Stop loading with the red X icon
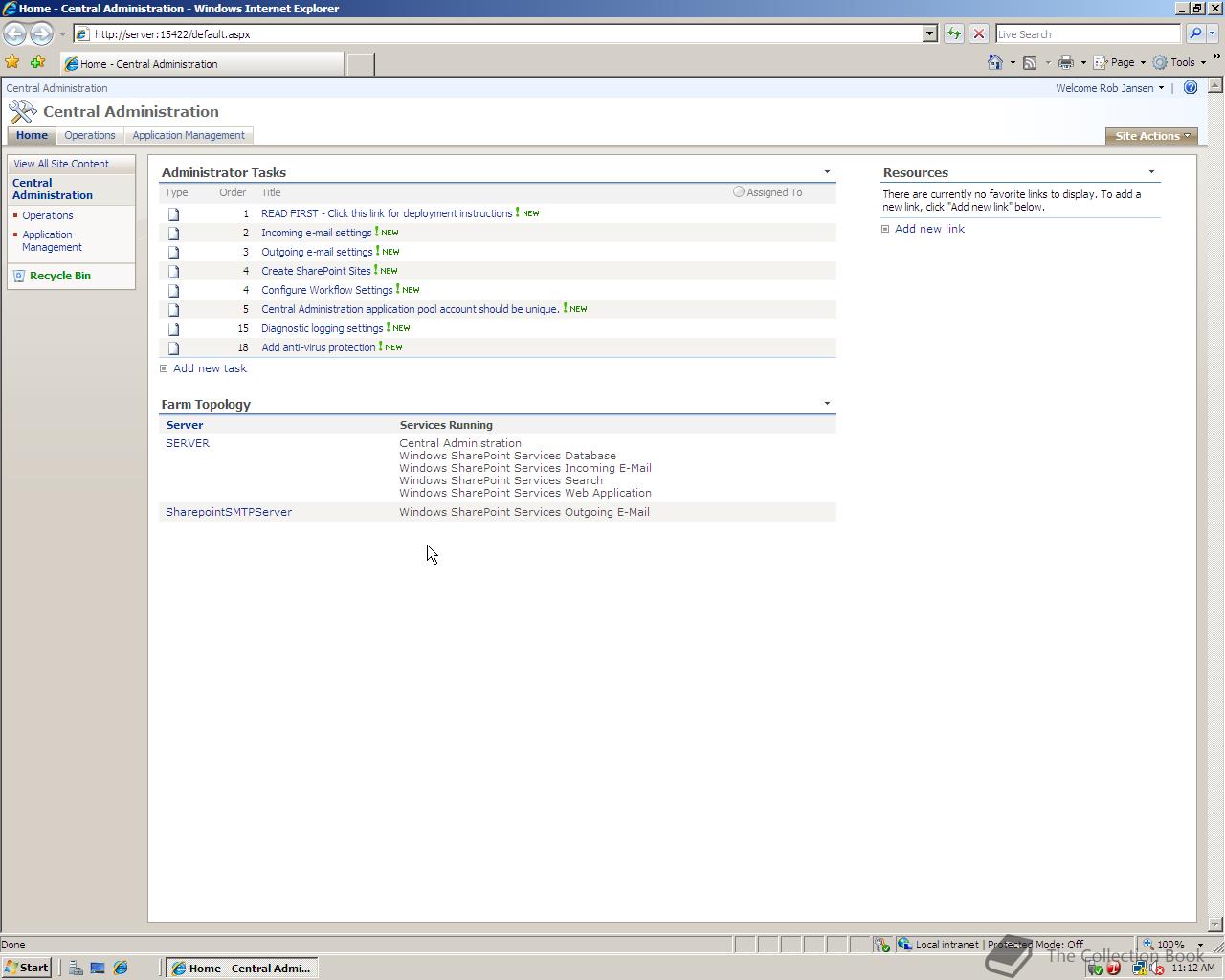The image size is (1225, 980). [x=979, y=33]
